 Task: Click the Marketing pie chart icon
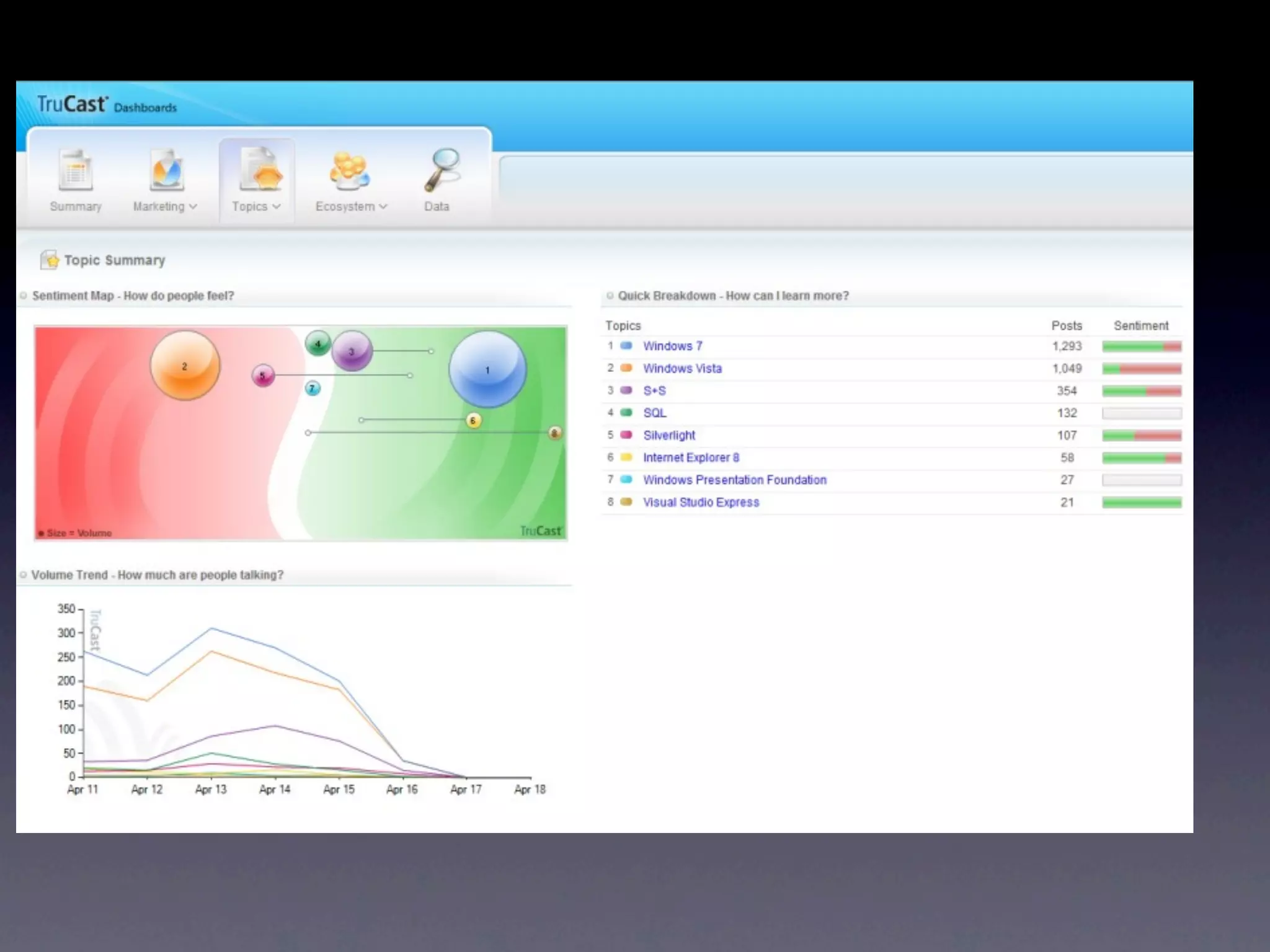tap(166, 170)
